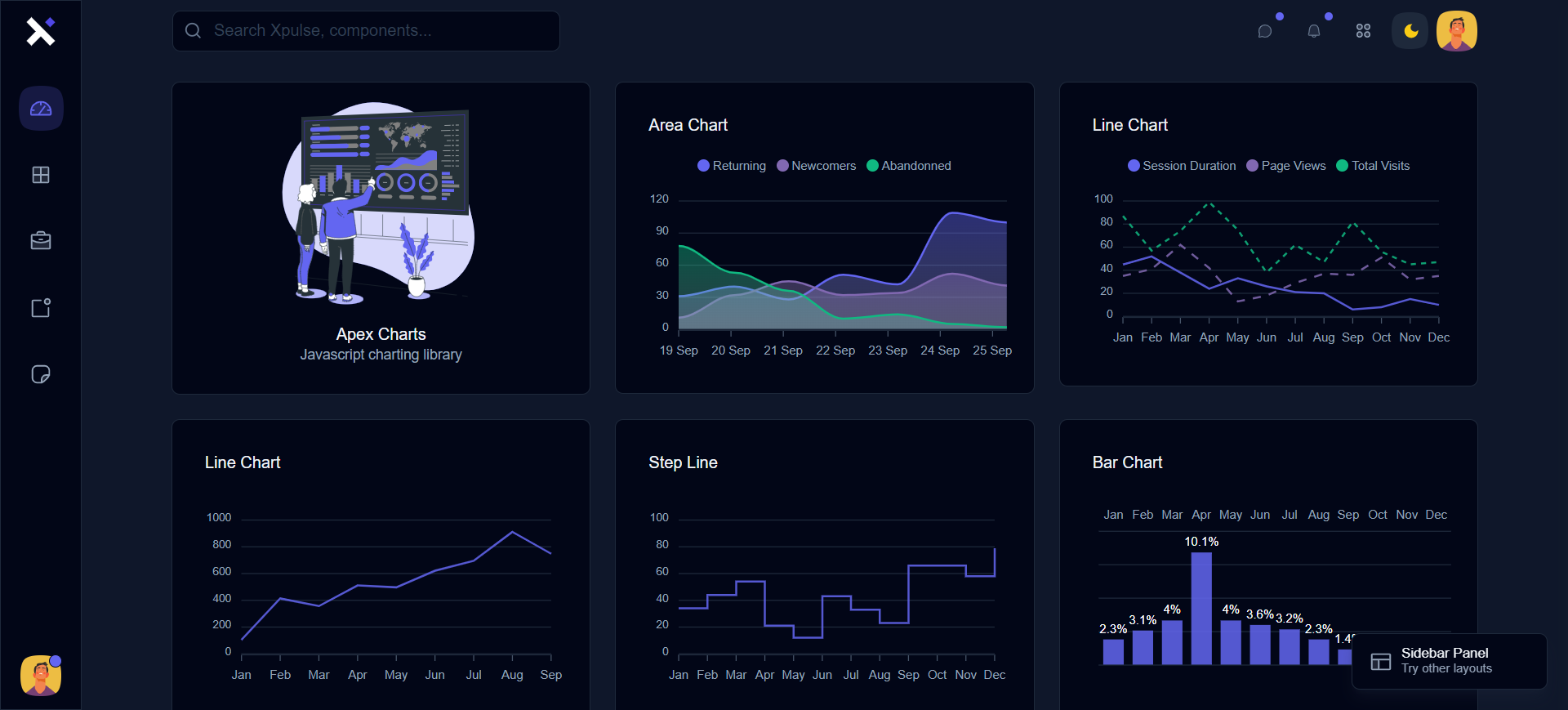Image resolution: width=1568 pixels, height=710 pixels.
Task: Click Sidebar Panel try other layouts button
Action: click(1449, 661)
